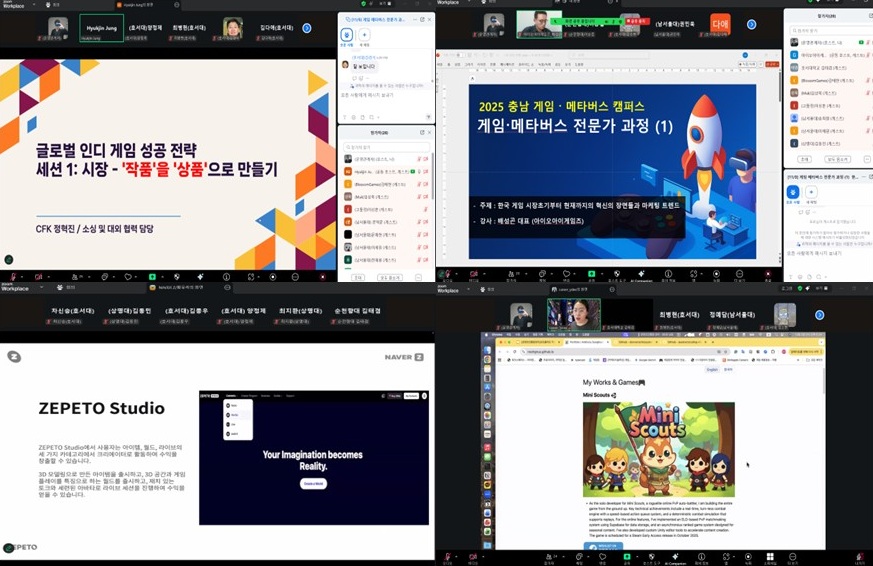Click mute all button under rocket slide meeting participants
Screen dimensions: 873x566
point(837,159)
